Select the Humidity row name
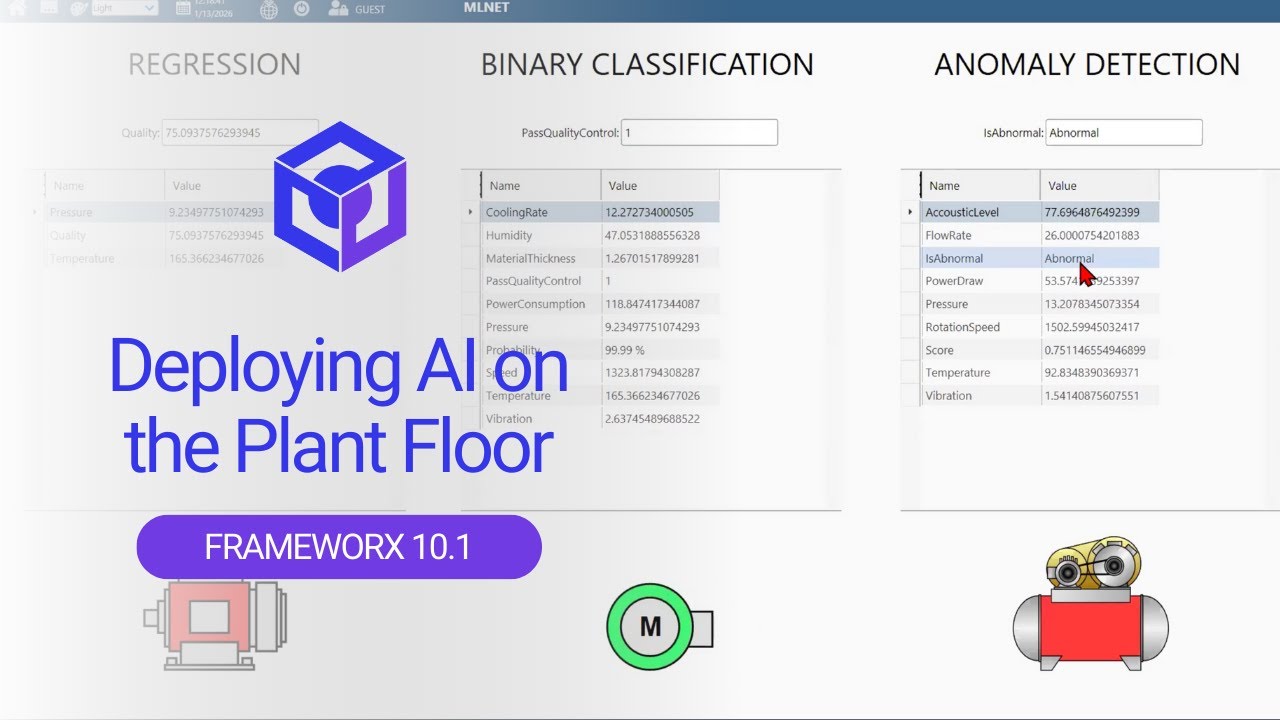Screen dimensions: 1280x720 509,235
